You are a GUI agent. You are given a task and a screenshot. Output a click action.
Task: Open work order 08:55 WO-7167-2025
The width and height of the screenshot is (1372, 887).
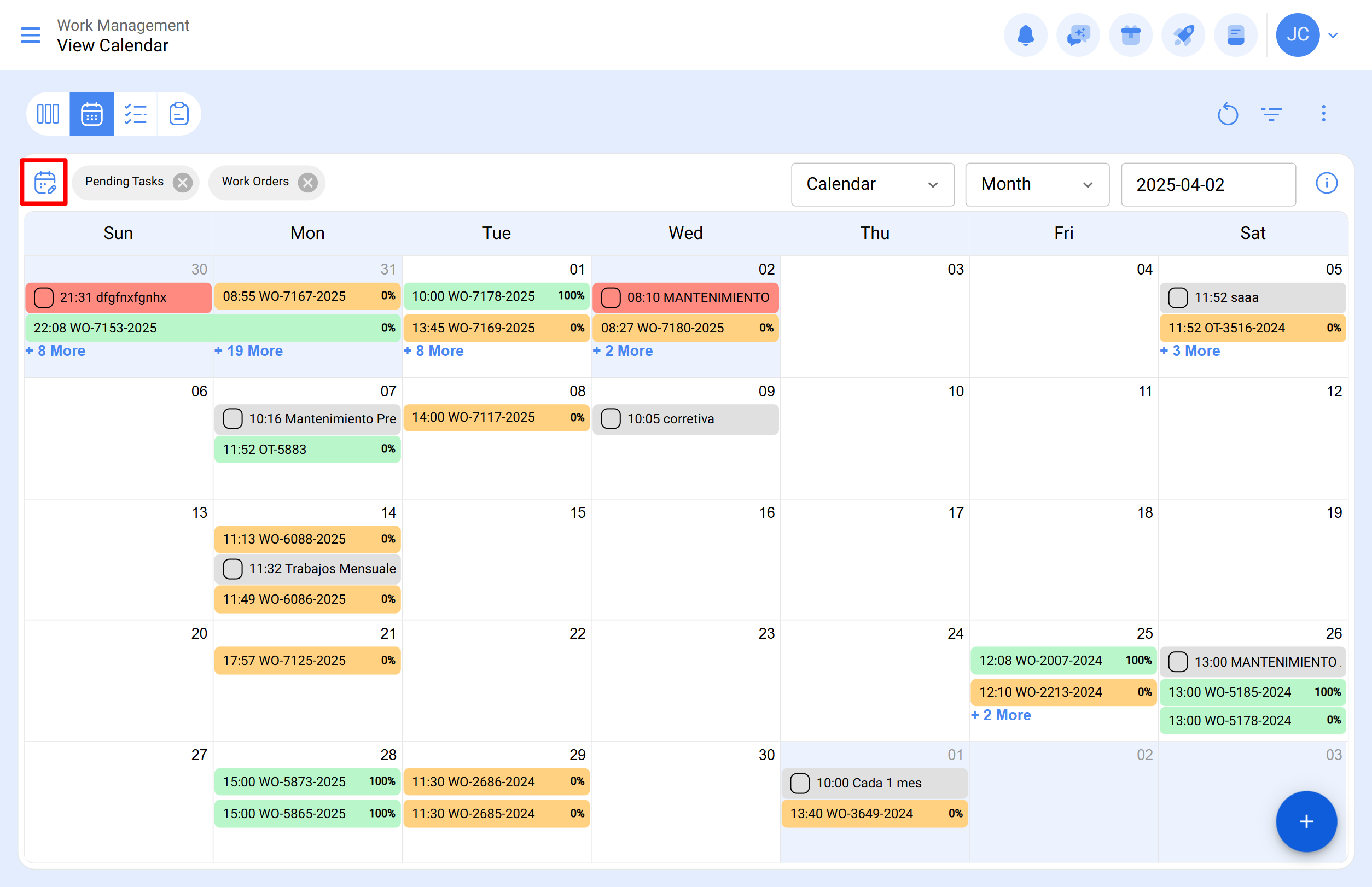(x=307, y=296)
